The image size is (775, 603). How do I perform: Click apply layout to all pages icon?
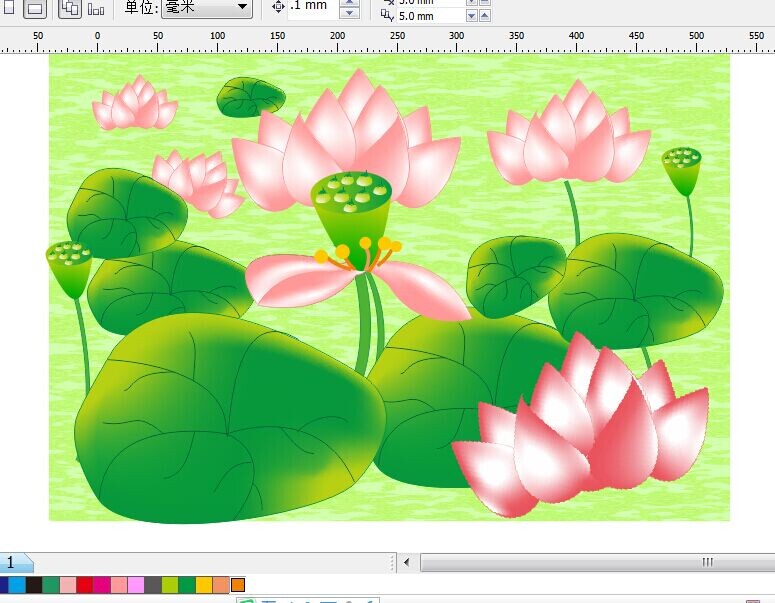coord(70,9)
